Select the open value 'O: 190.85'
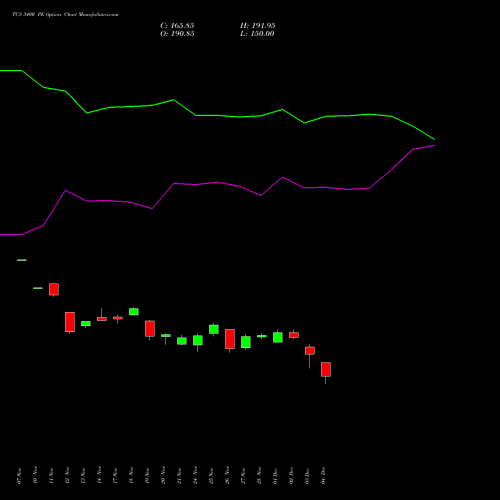500x500 pixels. point(177,34)
